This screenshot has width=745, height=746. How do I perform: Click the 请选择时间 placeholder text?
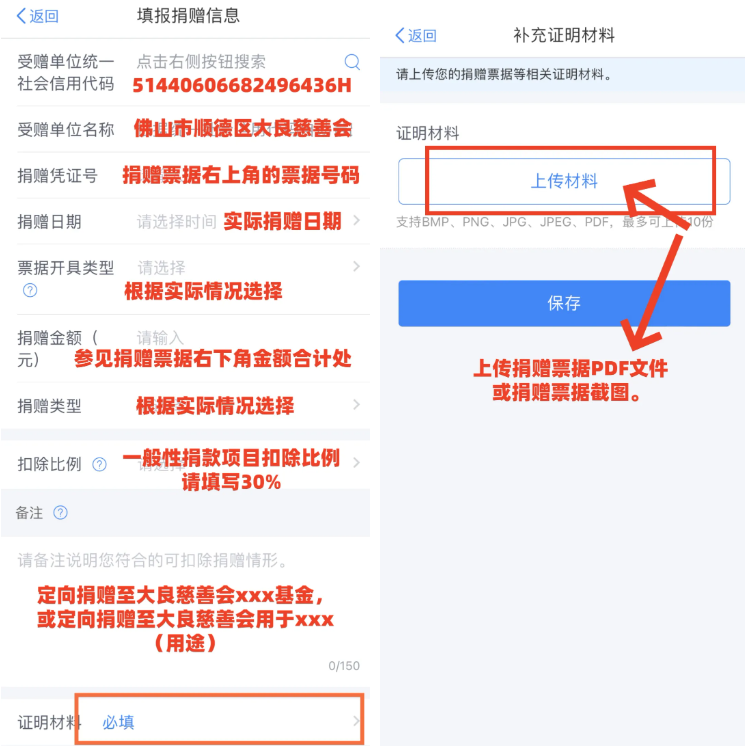click(x=176, y=222)
